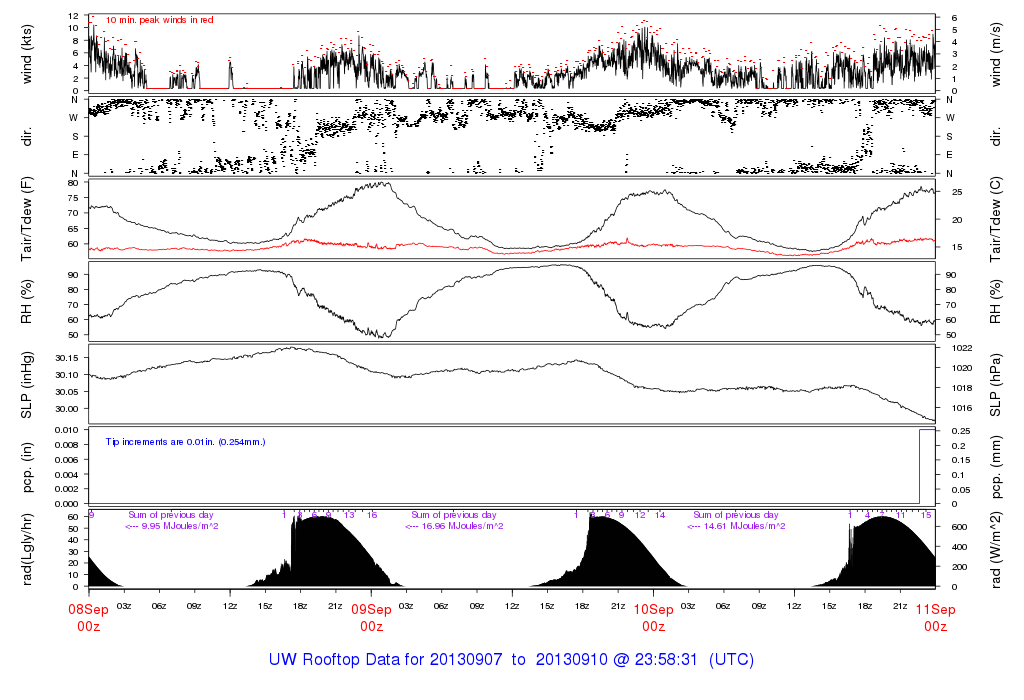Click the '12' value on wind kts axis
The width and height of the screenshot is (1024, 700).
(73, 16)
